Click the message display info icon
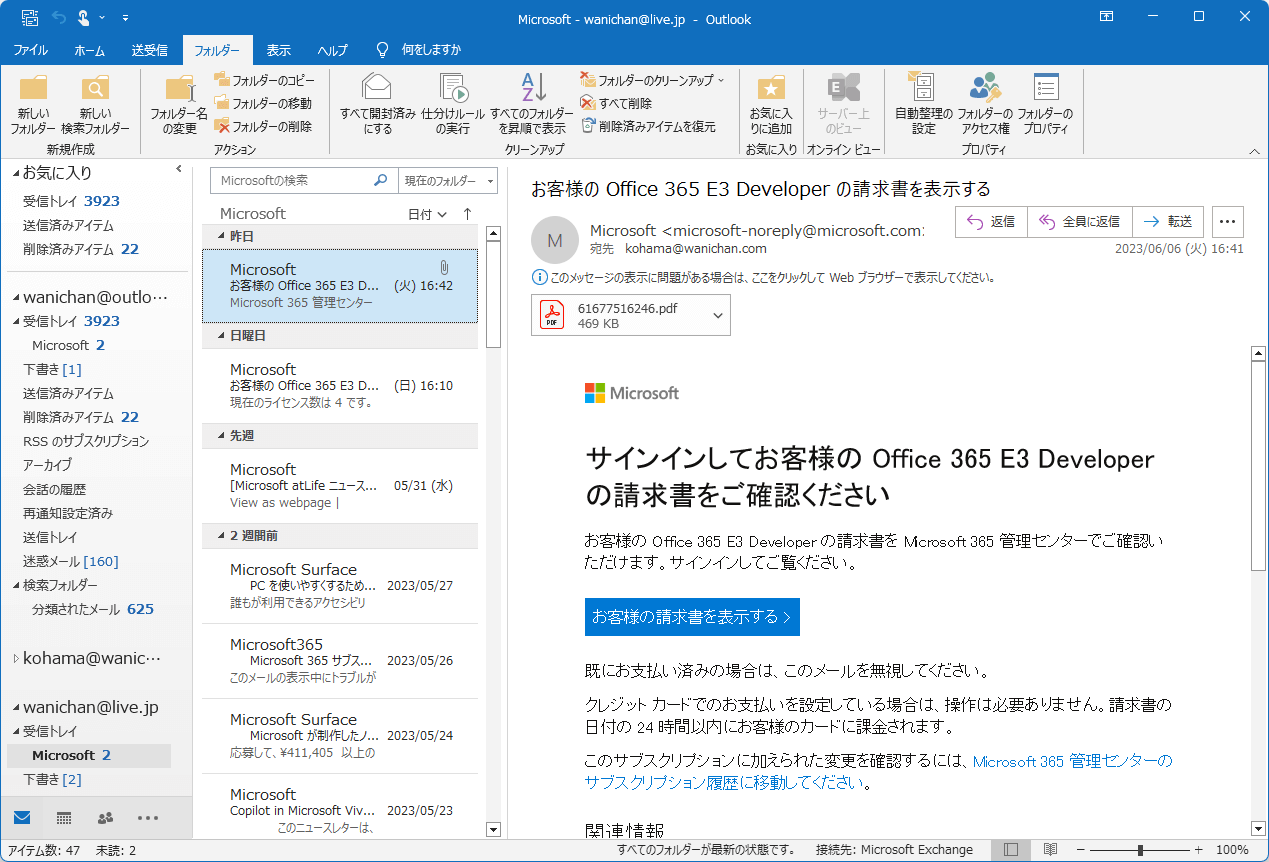This screenshot has width=1269, height=862. [x=539, y=277]
